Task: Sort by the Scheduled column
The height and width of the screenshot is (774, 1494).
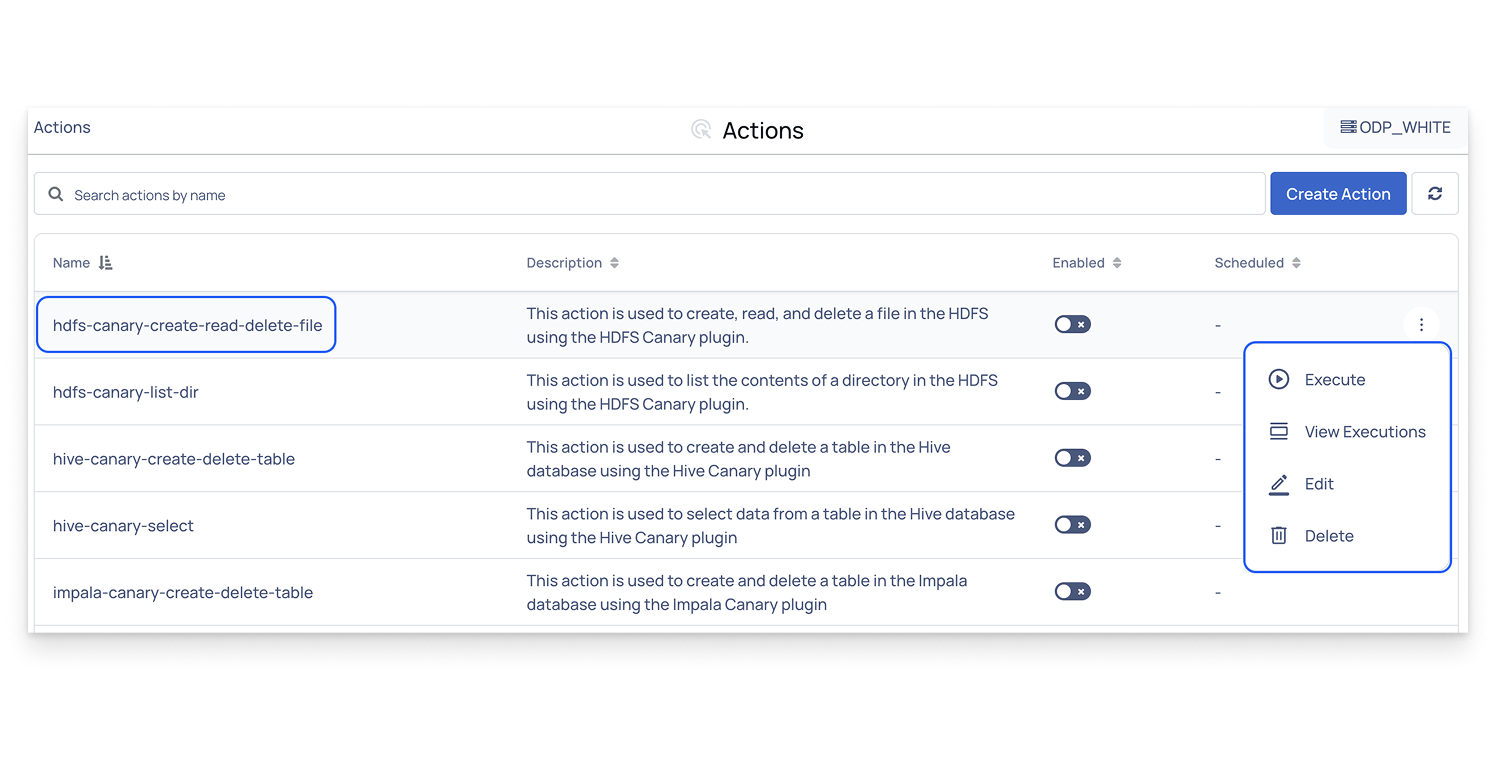Action: point(1296,263)
